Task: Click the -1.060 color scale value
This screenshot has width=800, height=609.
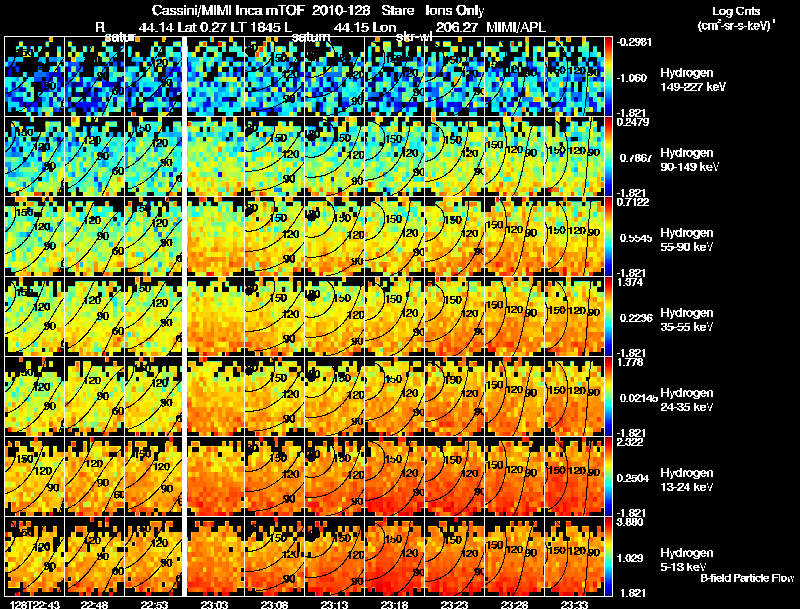Action: [633, 78]
